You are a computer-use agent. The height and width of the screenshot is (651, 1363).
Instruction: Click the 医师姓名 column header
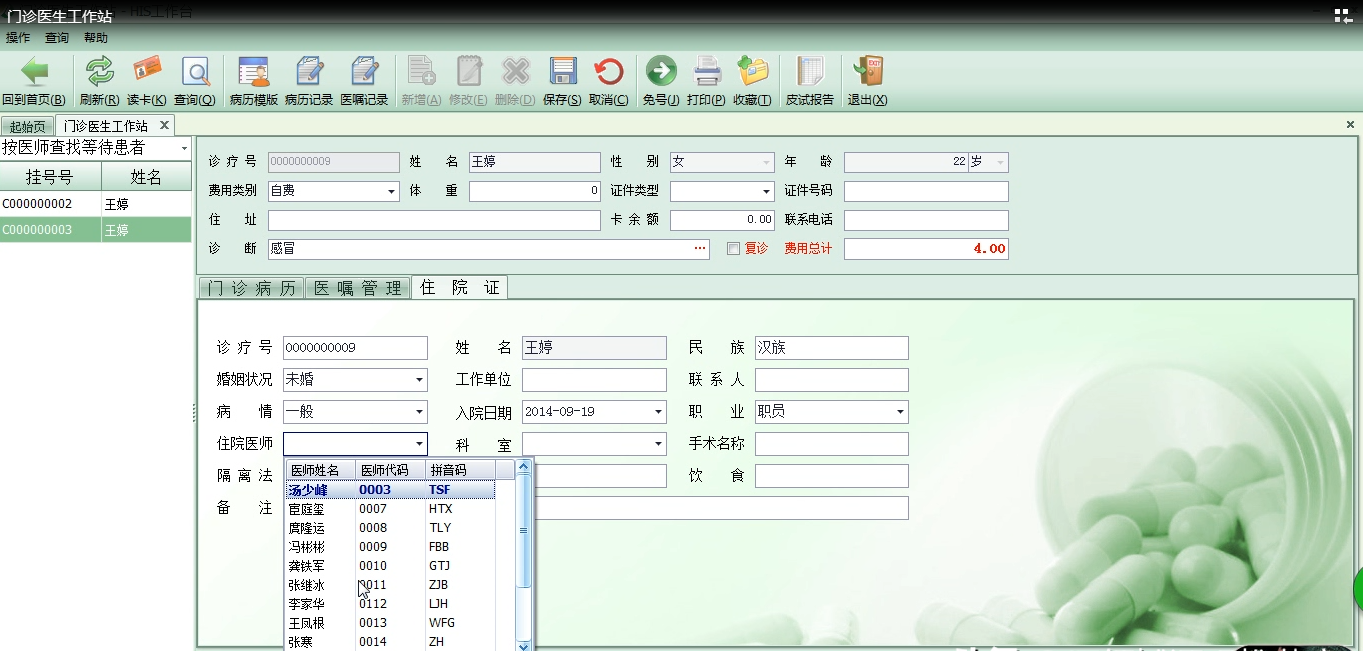pyautogui.click(x=320, y=470)
